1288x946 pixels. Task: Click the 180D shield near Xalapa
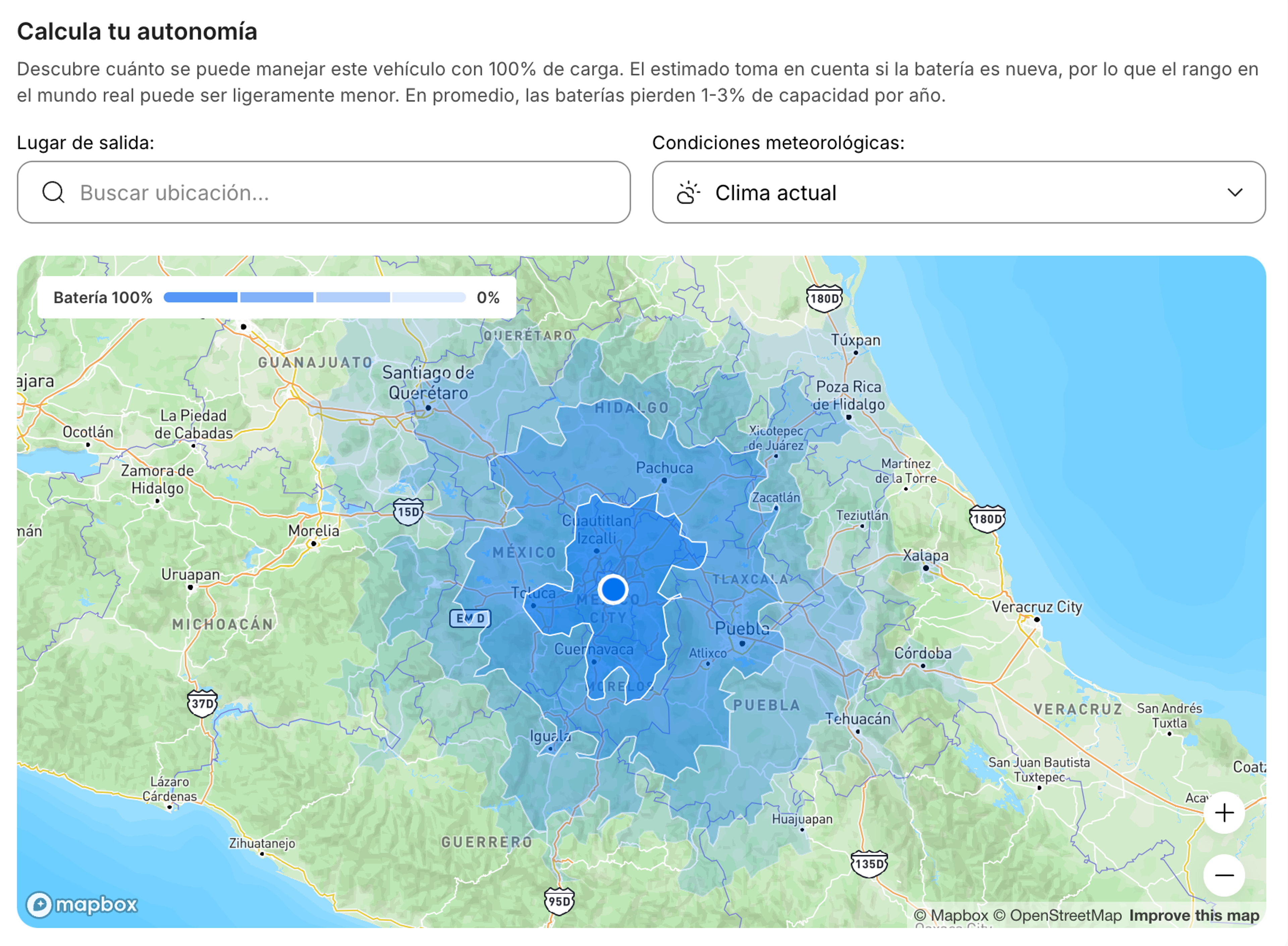(987, 519)
